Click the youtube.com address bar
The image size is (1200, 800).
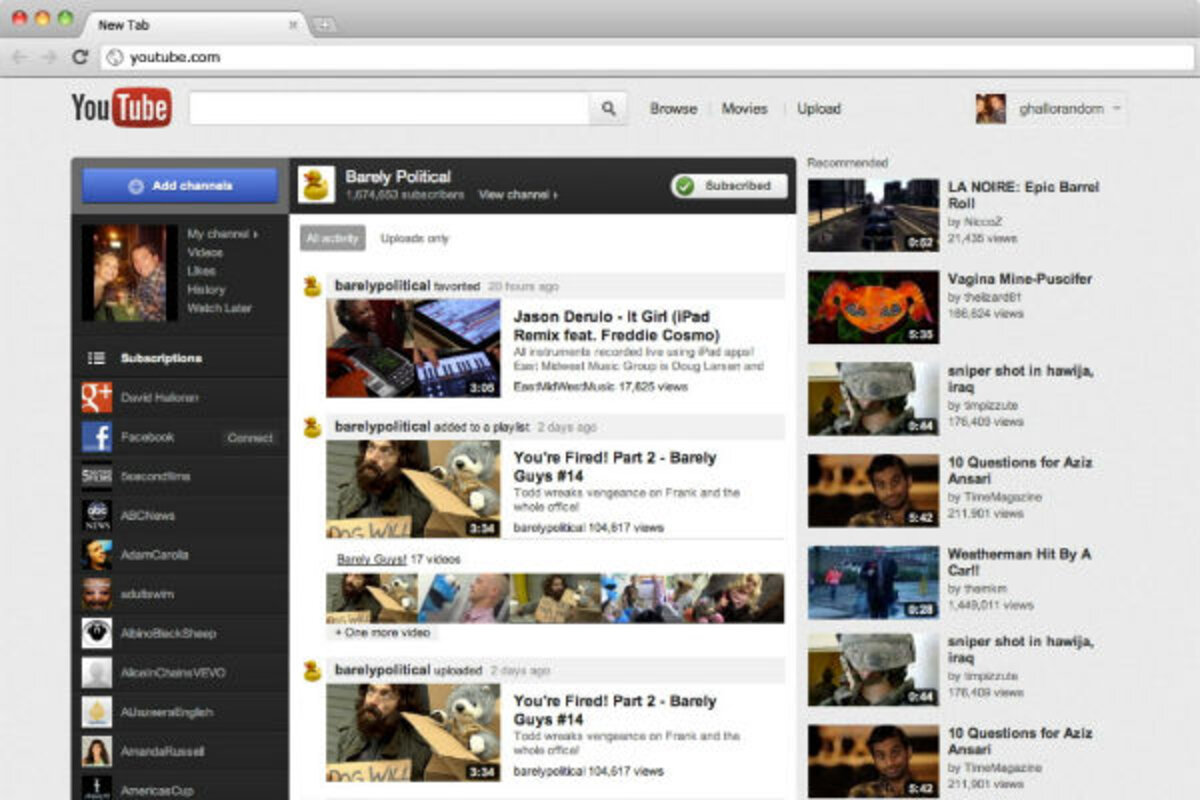click(x=645, y=57)
